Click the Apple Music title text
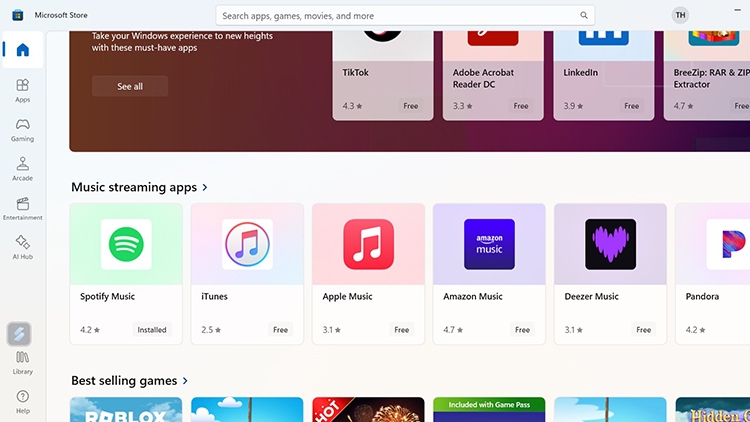Image resolution: width=750 pixels, height=422 pixels. 347,297
